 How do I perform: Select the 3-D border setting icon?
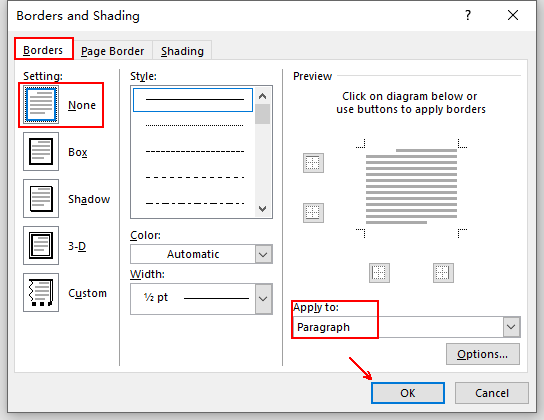click(41, 245)
